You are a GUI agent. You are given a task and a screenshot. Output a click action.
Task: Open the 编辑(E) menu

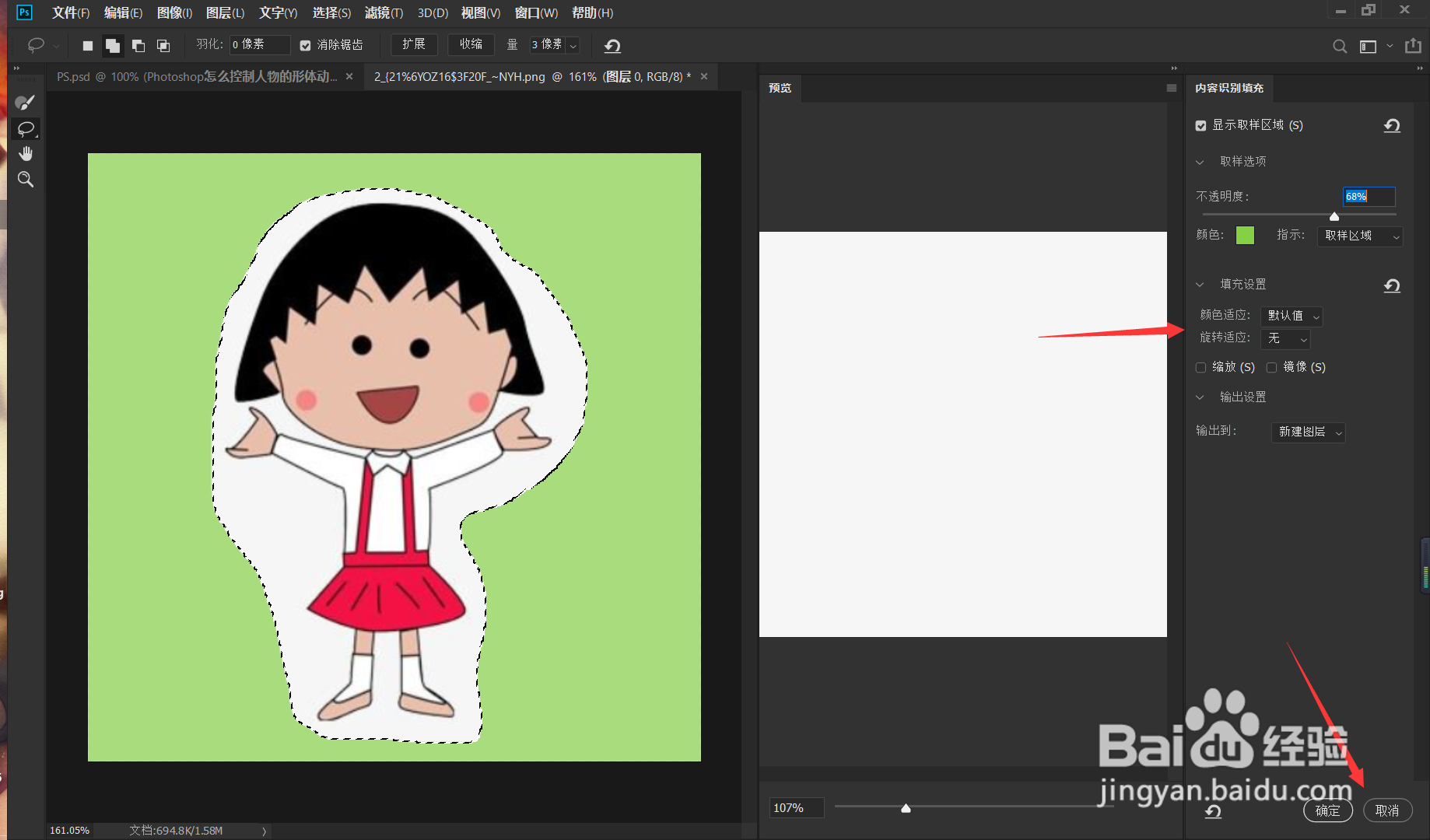coord(123,13)
